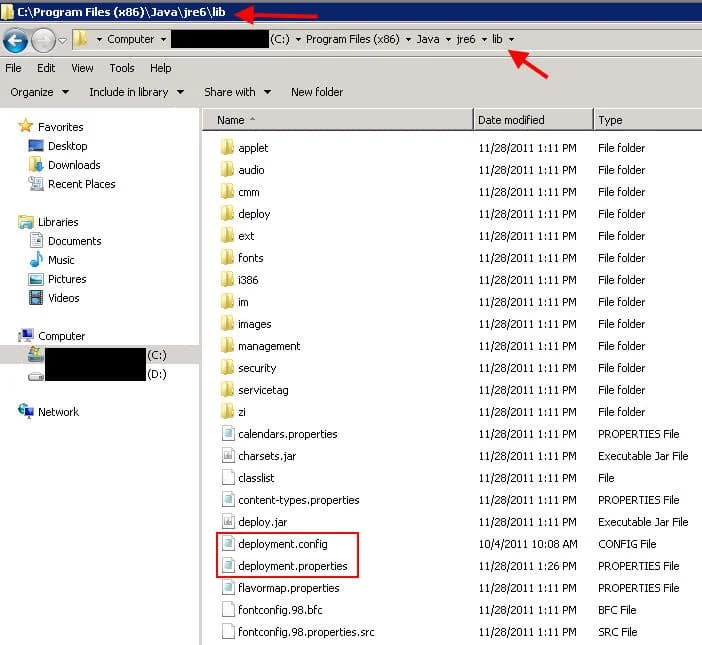This screenshot has width=702, height=645.
Task: Open the View menu
Action: point(82,68)
